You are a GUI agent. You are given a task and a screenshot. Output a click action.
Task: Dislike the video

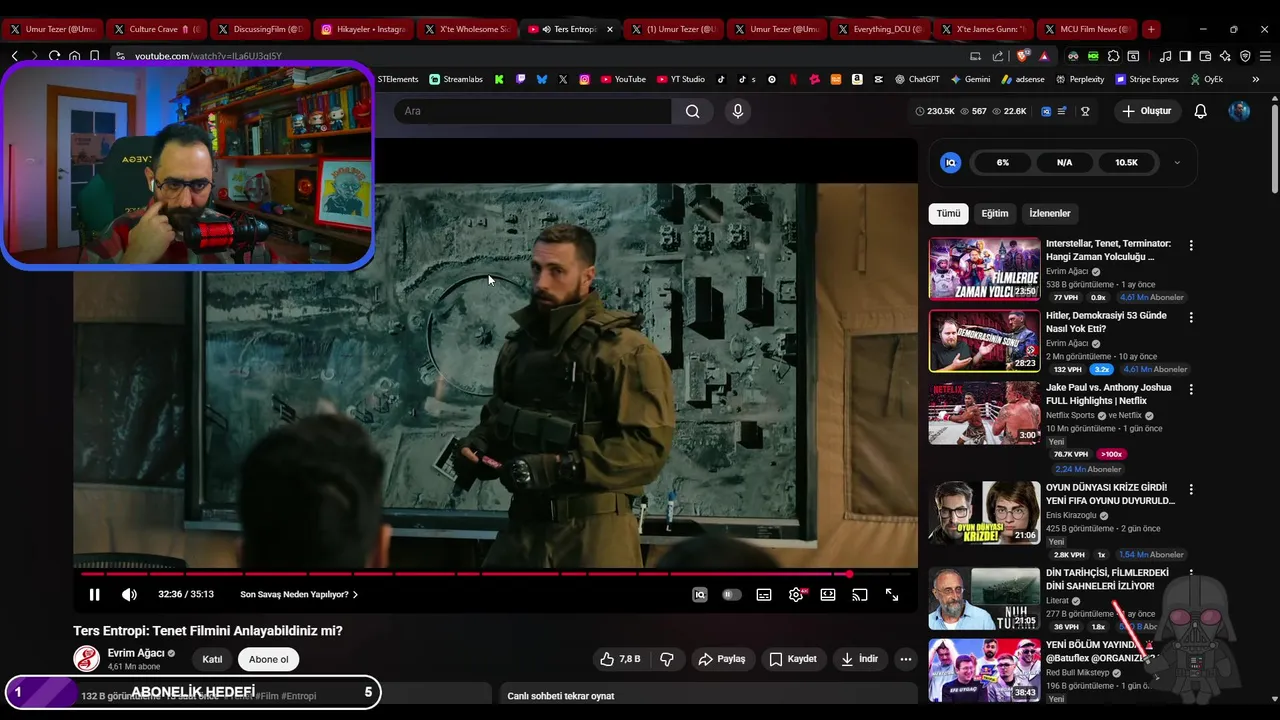pyautogui.click(x=667, y=659)
